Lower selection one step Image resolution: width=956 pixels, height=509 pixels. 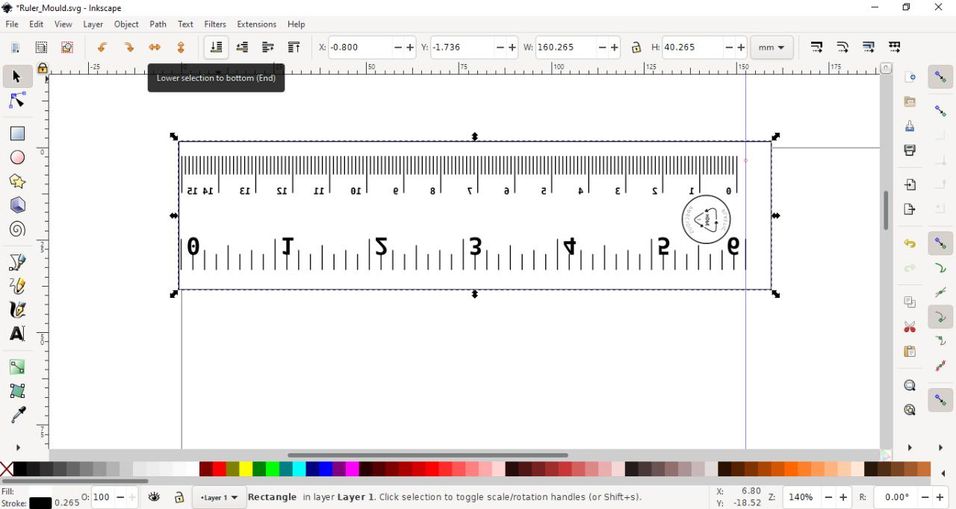(242, 47)
